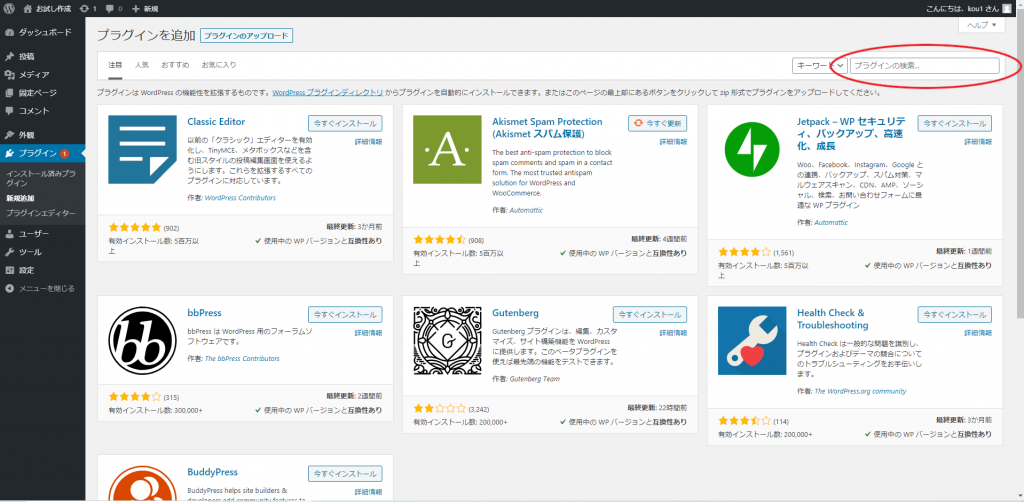Expand the ヘルプ help panel
Viewport: 1024px width, 502px height.
coord(983,25)
